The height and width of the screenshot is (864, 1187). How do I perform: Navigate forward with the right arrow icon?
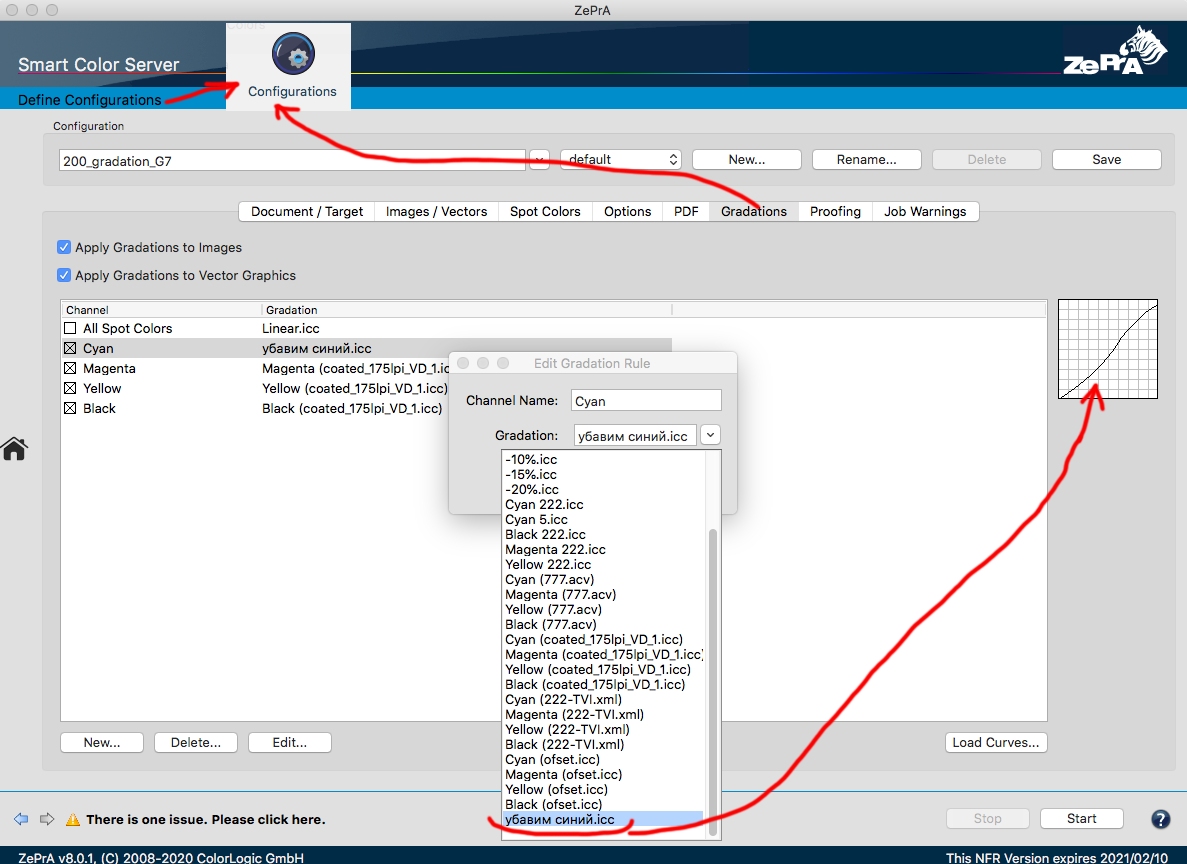[x=47, y=819]
